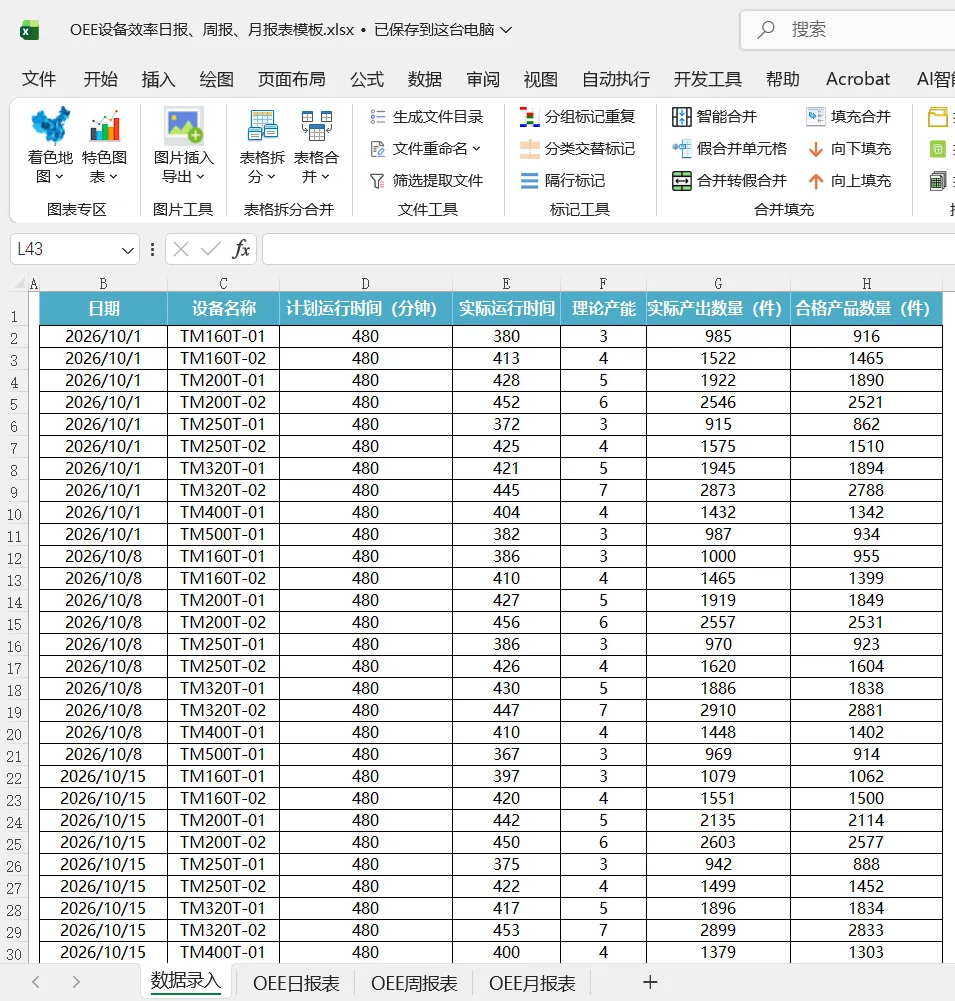The height and width of the screenshot is (1001, 955).
Task: Add a new sheet with plus button
Action: pos(650,982)
